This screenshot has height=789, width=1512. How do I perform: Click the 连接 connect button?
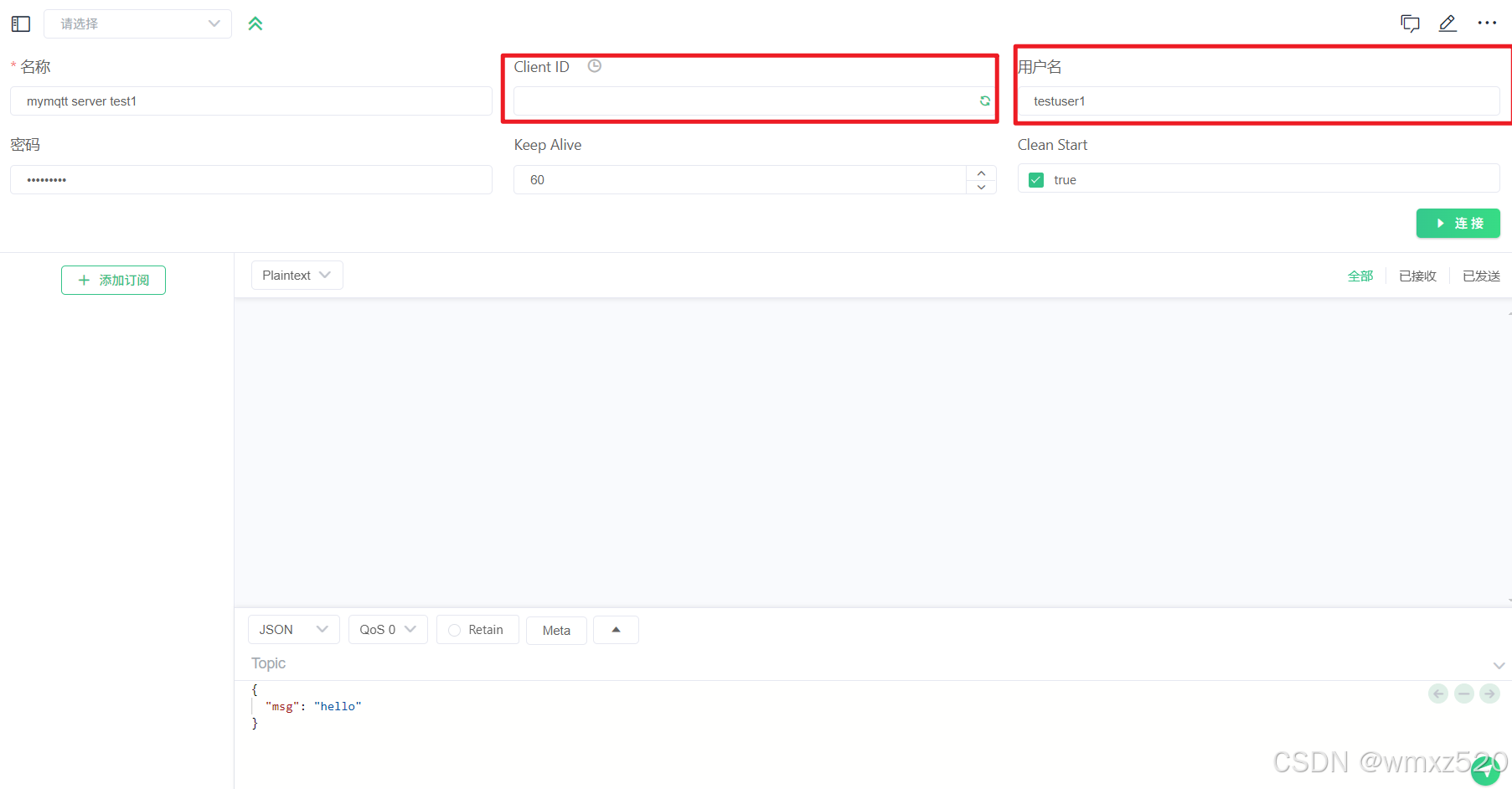coord(1458,223)
